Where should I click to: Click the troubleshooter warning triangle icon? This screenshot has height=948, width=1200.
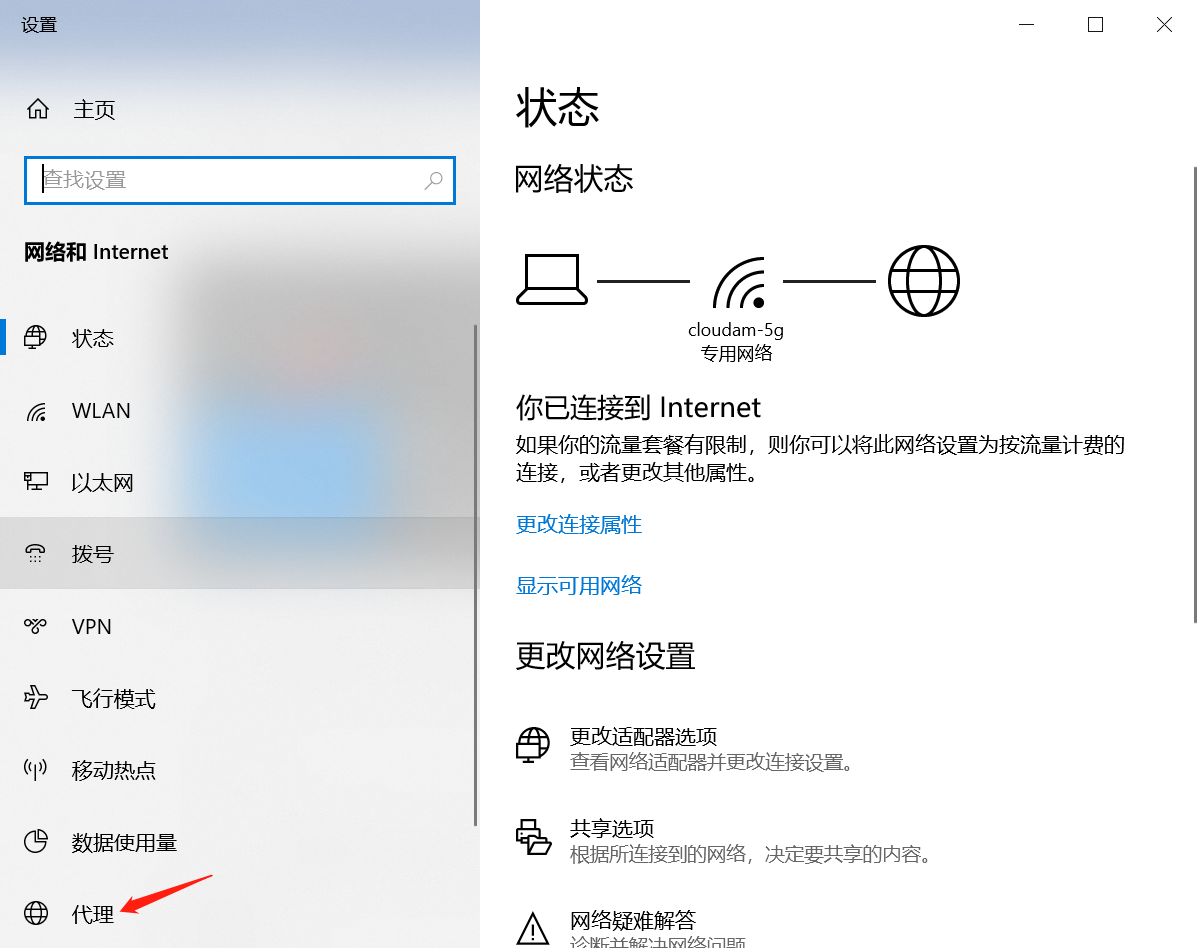[533, 927]
